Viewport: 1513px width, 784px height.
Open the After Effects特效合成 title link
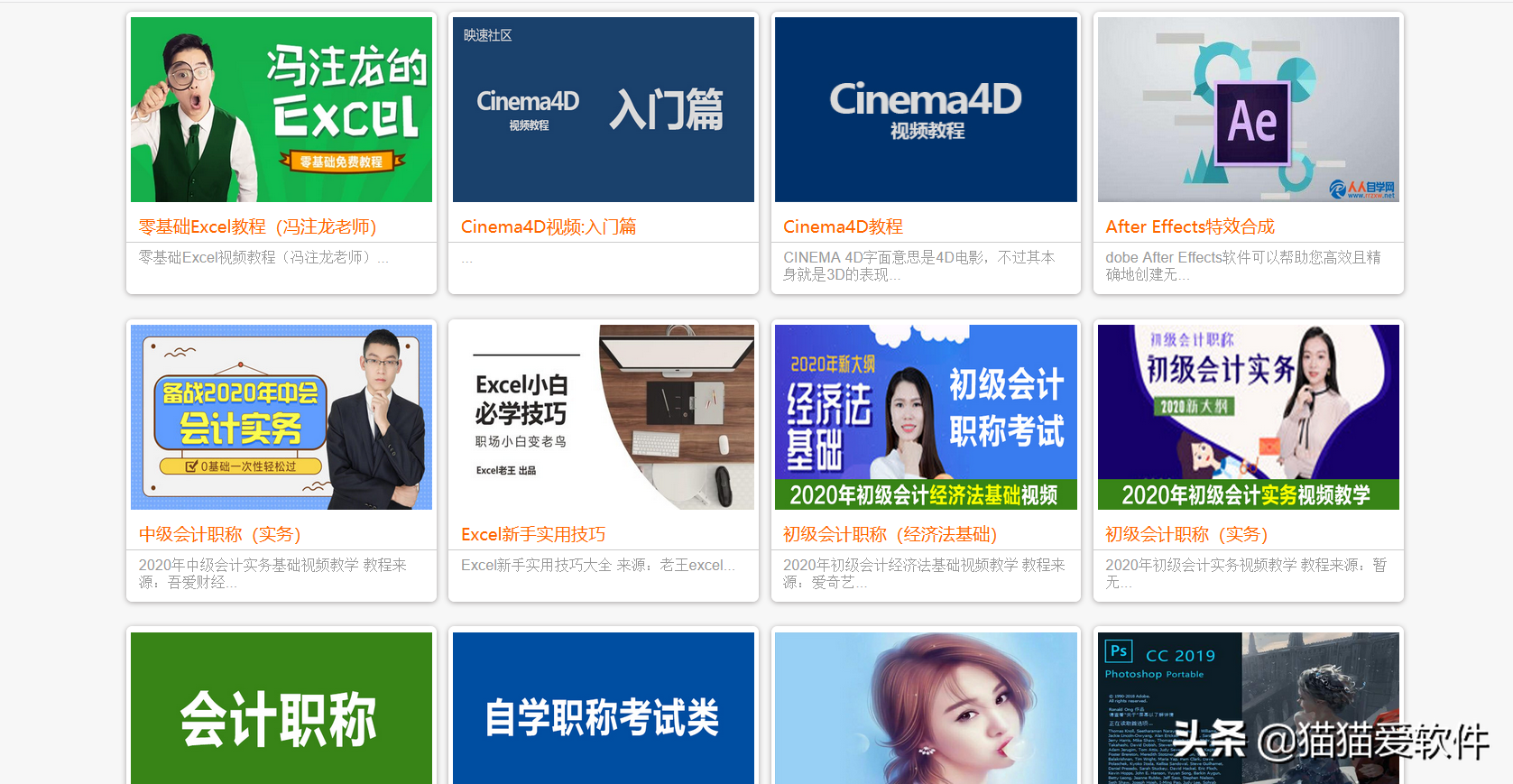tap(1190, 226)
